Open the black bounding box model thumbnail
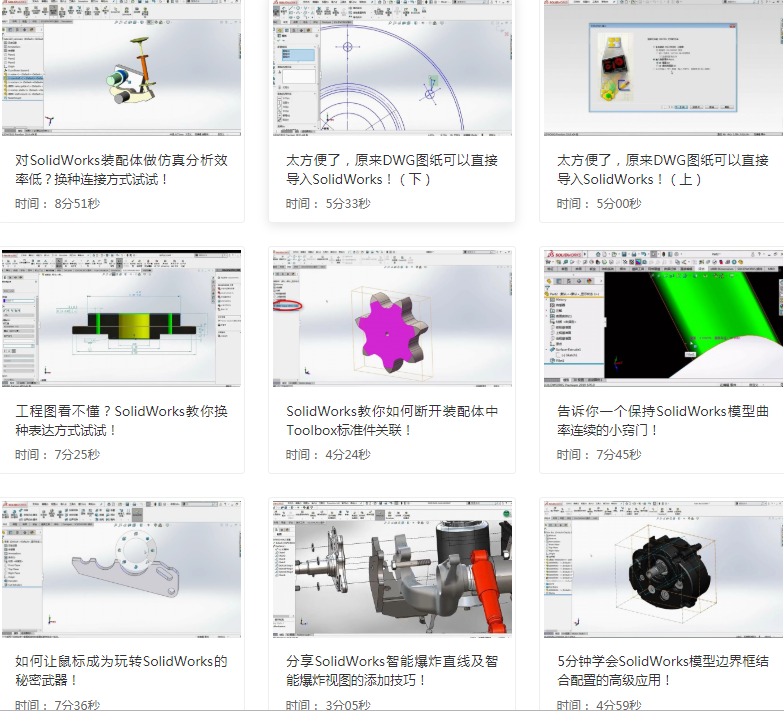Viewport: 784px width, 712px height. [662, 568]
